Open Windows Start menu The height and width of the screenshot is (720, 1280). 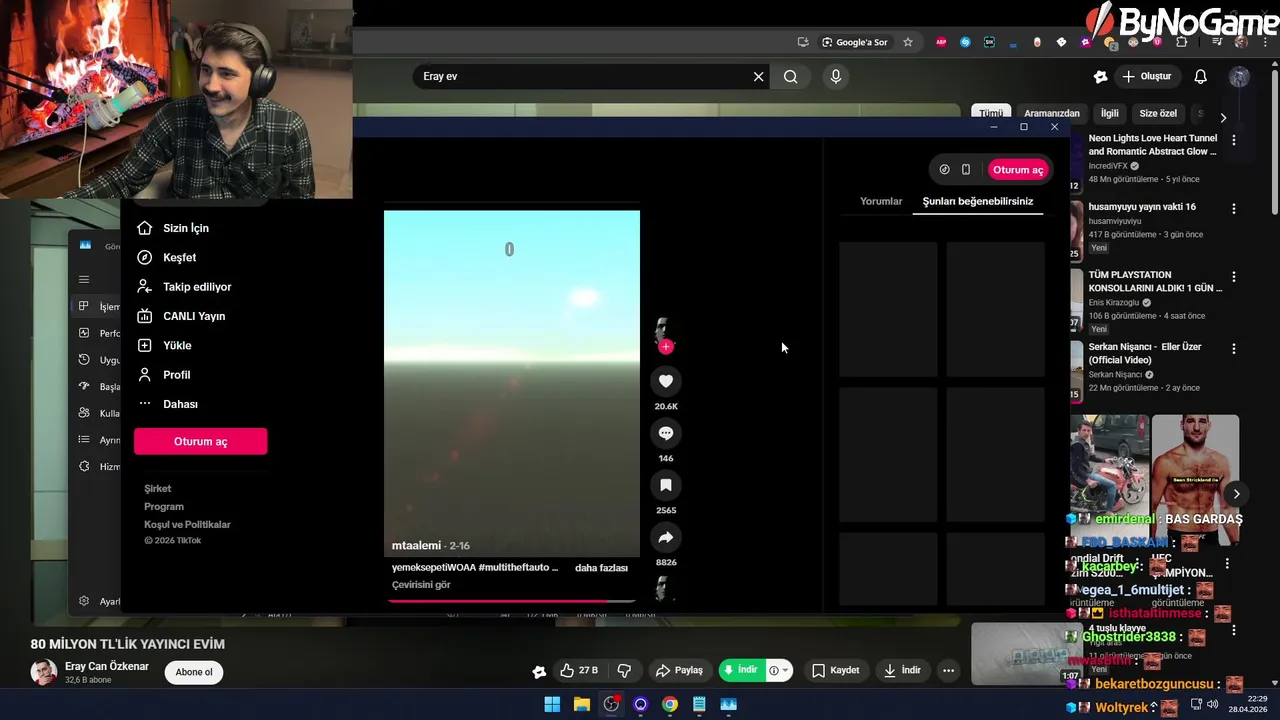pos(552,704)
